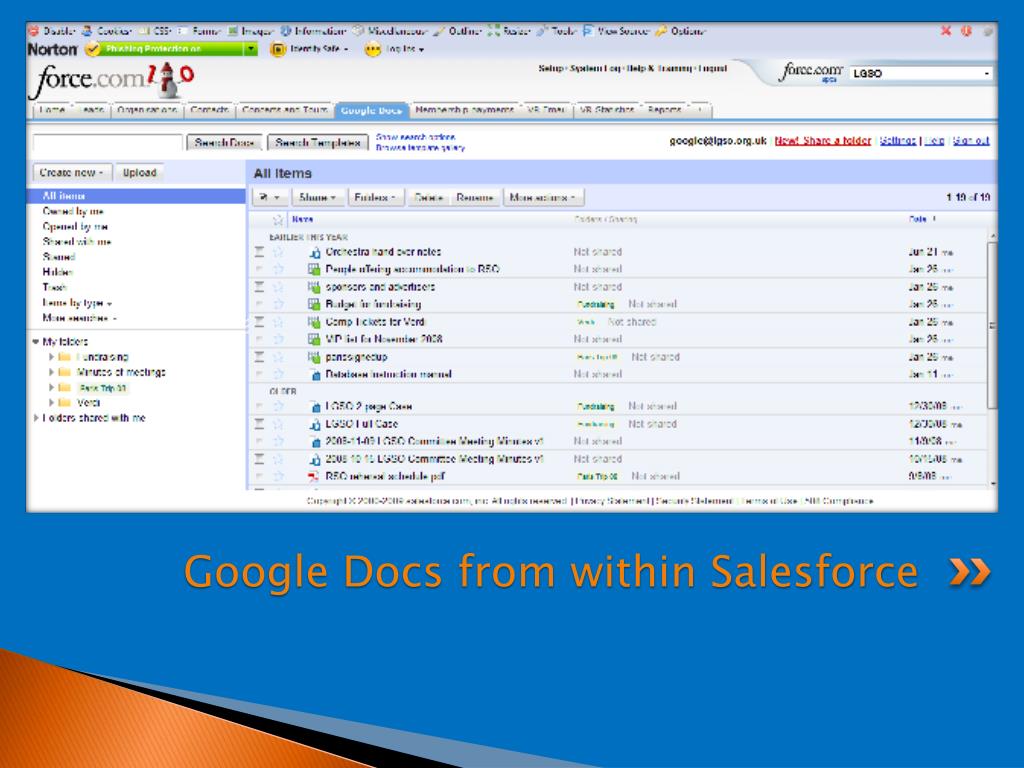Click spreadsheet icon next to sponsors and advertisers

click(x=314, y=287)
